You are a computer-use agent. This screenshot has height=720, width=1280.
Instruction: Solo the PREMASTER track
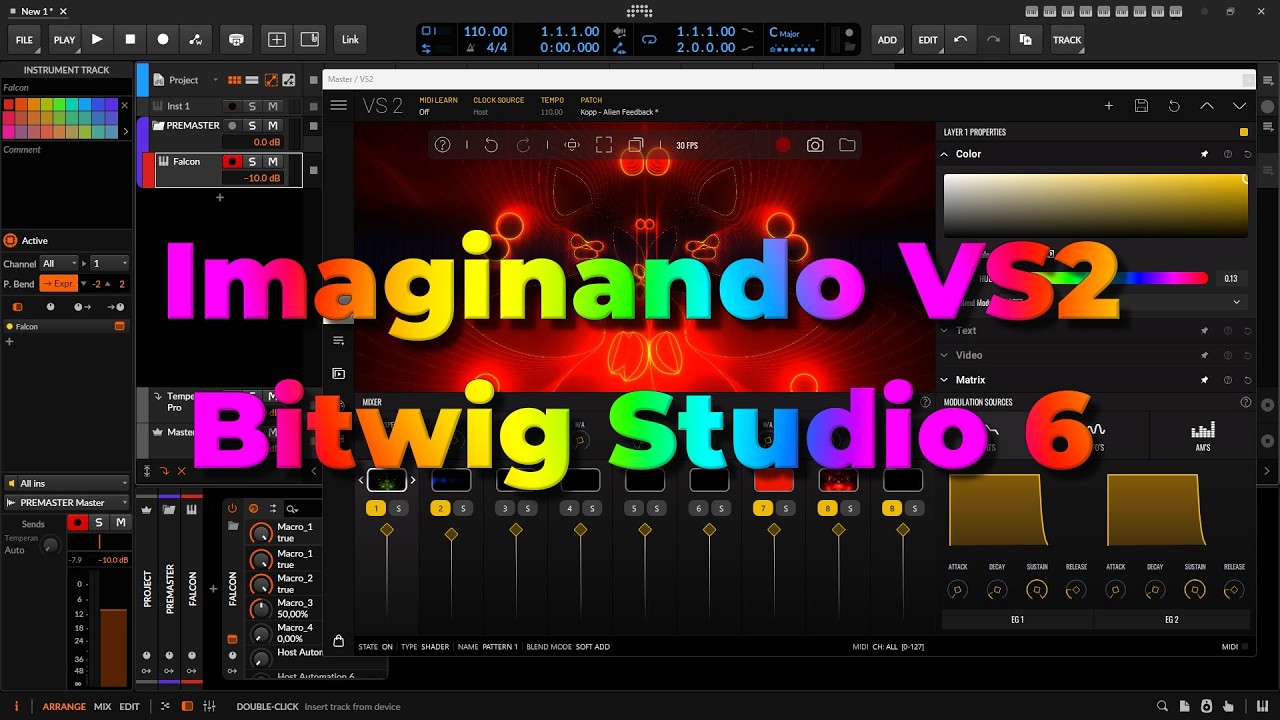click(x=252, y=125)
